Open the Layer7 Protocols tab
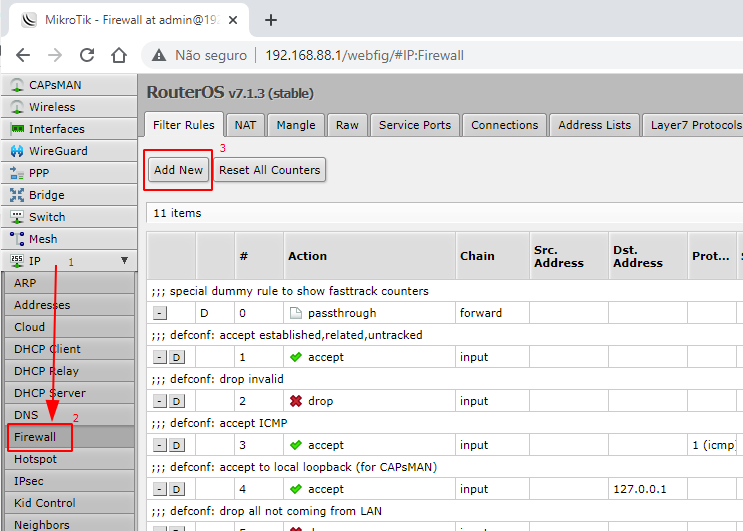 coord(693,125)
